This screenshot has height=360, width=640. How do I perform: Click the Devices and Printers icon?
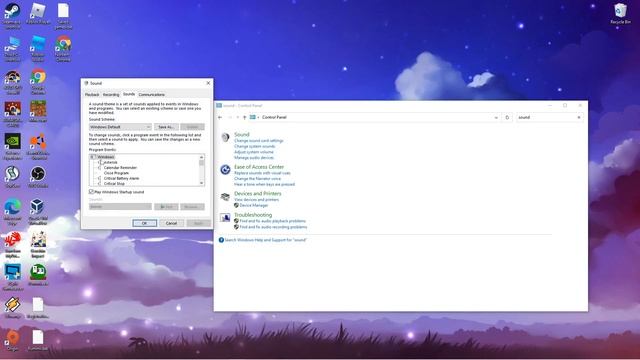225,197
